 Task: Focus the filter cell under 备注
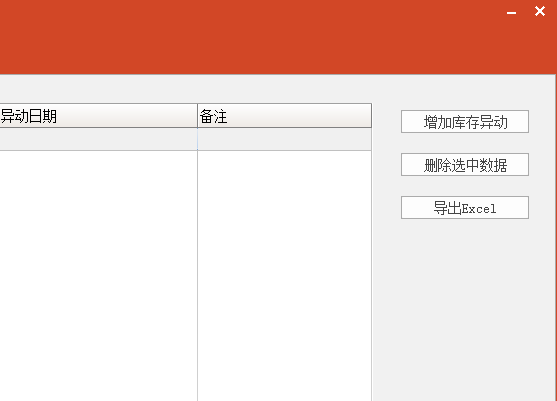click(285, 139)
